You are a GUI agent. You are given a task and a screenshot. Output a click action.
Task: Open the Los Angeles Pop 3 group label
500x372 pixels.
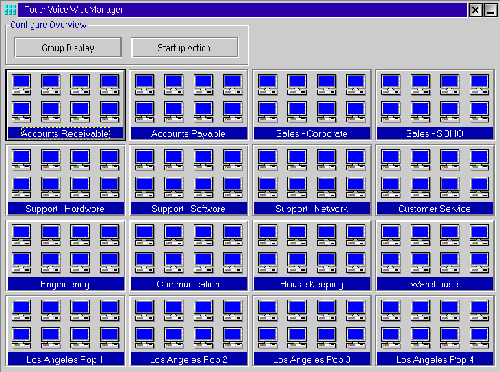312,359
